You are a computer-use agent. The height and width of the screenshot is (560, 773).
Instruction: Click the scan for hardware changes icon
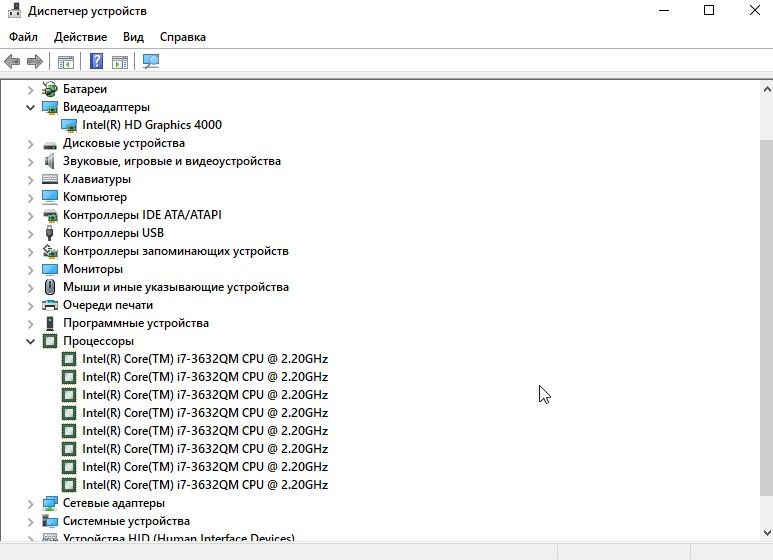(151, 62)
